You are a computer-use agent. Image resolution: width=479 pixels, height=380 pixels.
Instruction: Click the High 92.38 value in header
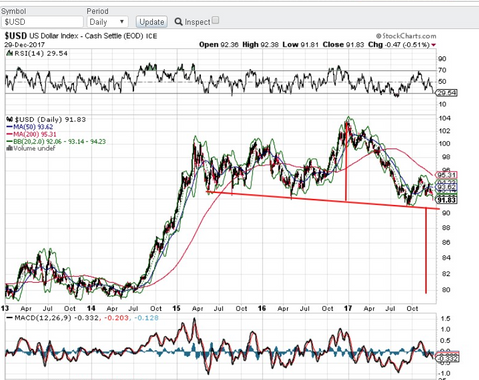[260, 45]
